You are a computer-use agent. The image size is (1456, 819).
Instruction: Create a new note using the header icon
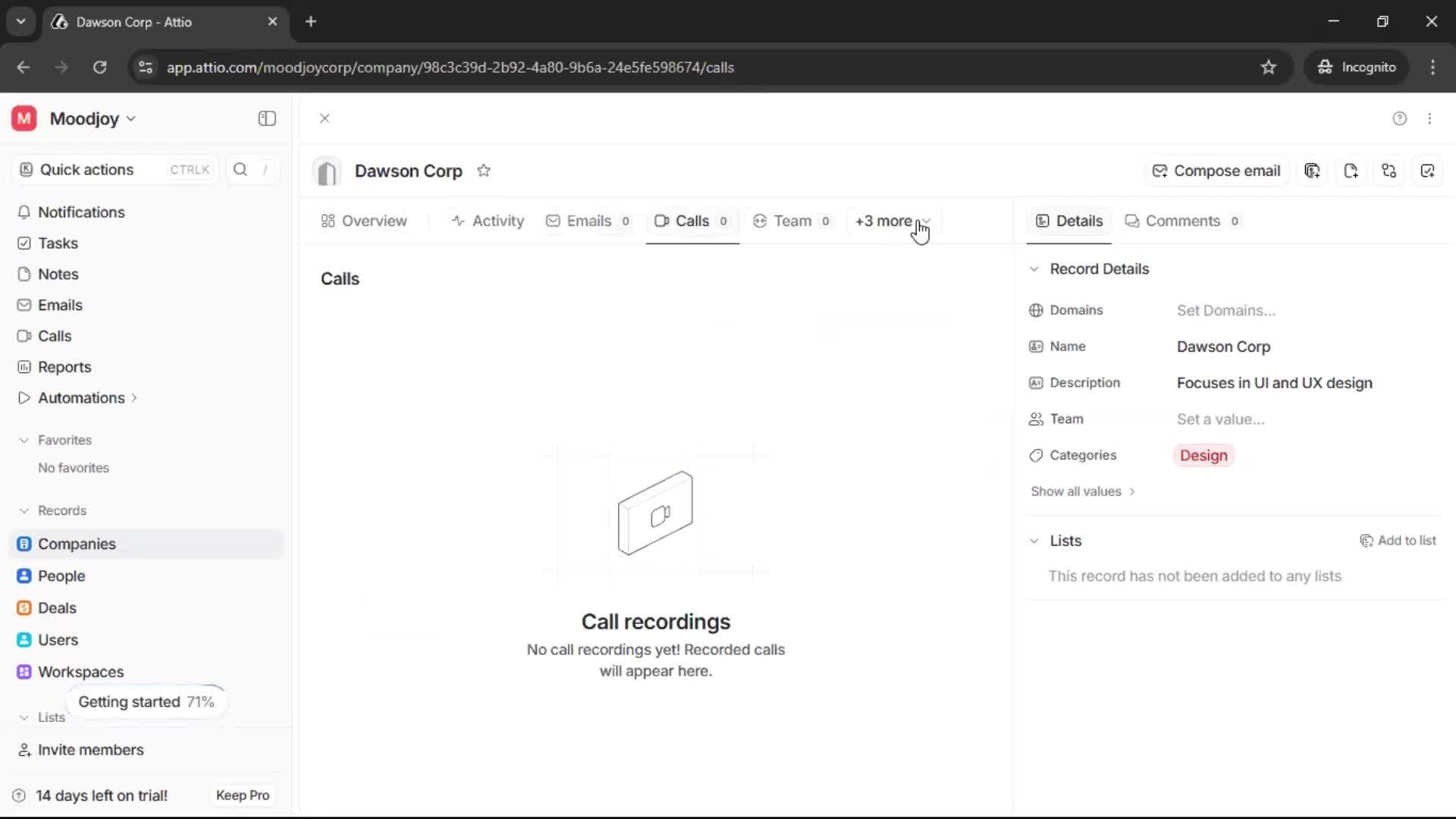click(1351, 171)
